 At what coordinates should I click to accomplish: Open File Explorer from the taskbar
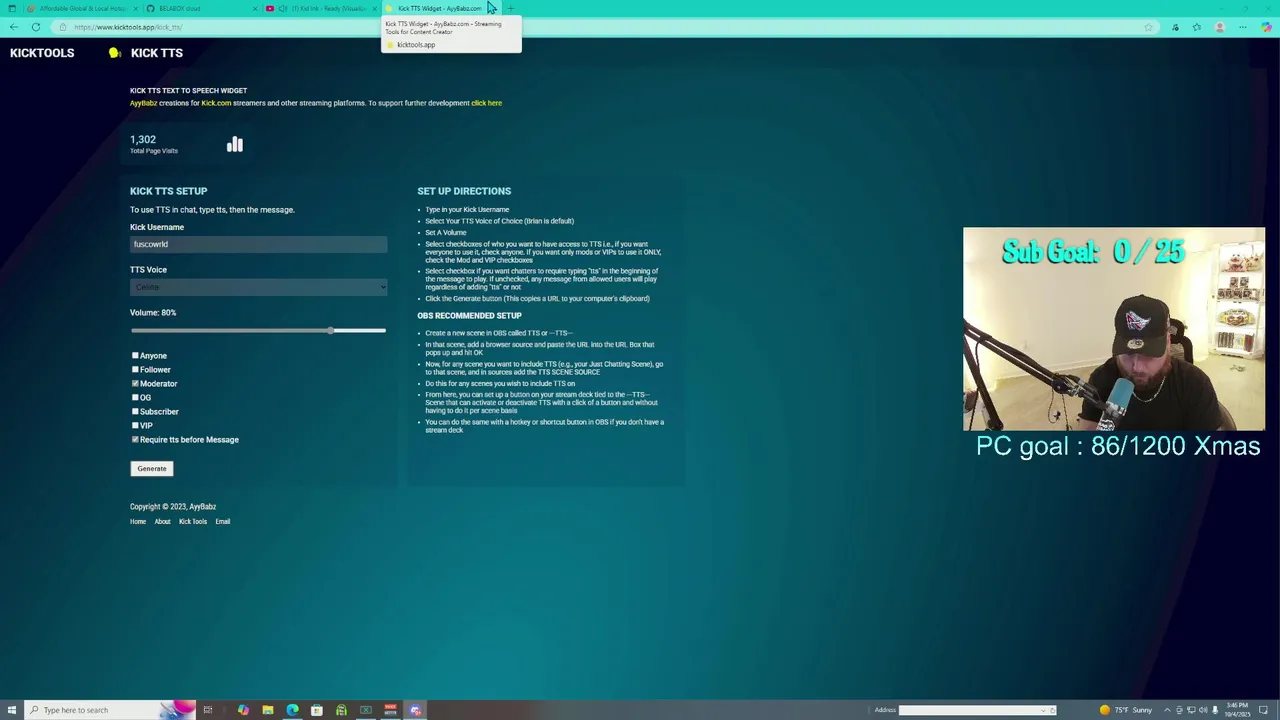point(268,710)
